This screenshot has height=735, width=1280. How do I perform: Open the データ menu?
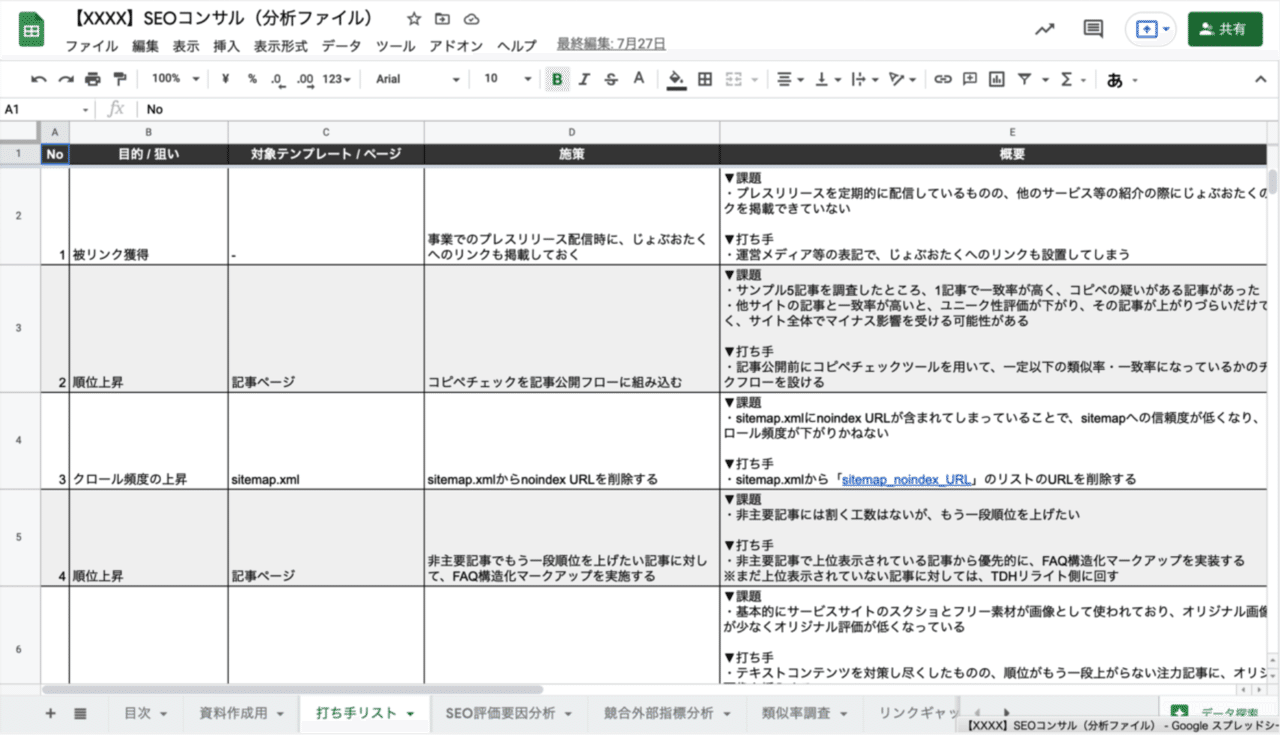click(341, 46)
